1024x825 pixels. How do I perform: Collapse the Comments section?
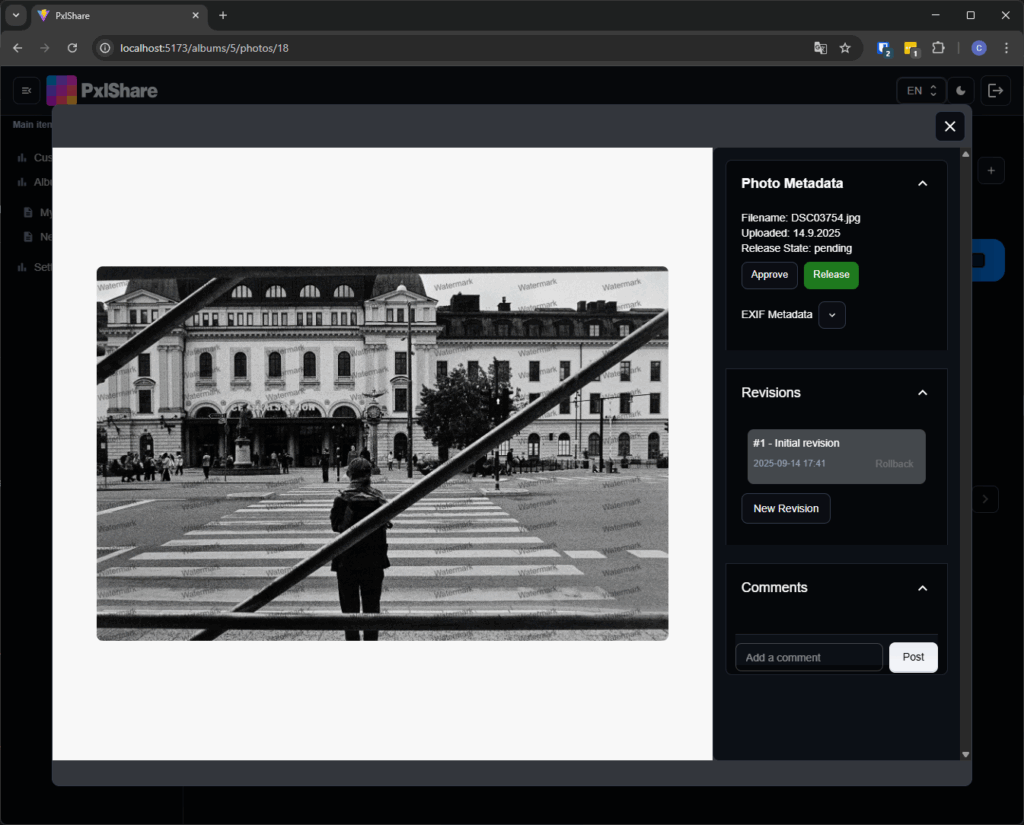[x=922, y=588]
